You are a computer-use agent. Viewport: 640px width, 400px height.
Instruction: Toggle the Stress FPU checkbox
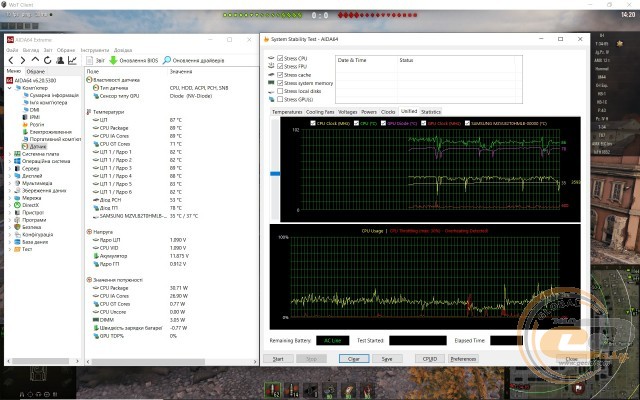pos(280,66)
